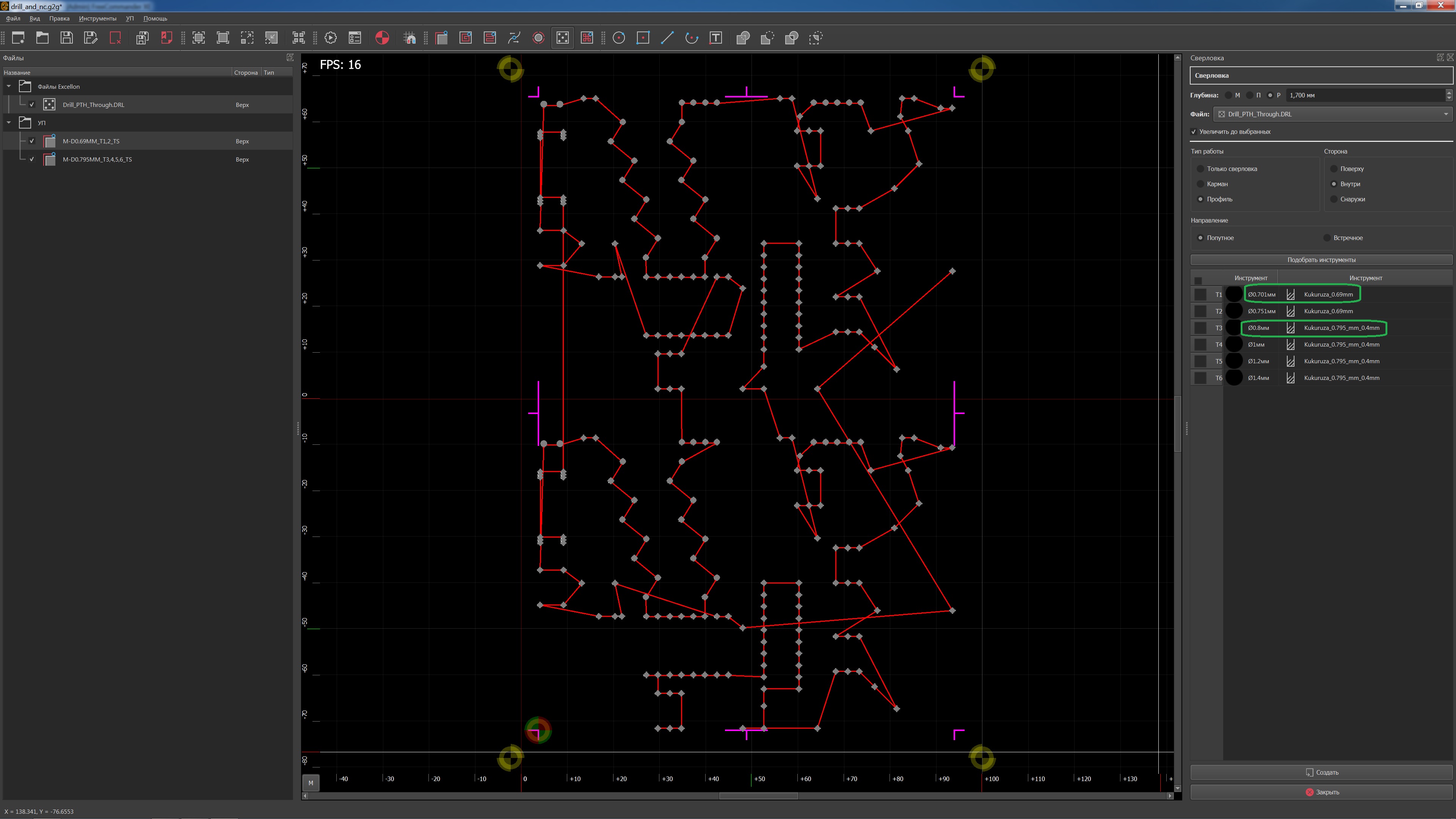
Task: Choose the 'Встречное' direction option
Action: pyautogui.click(x=1327, y=238)
